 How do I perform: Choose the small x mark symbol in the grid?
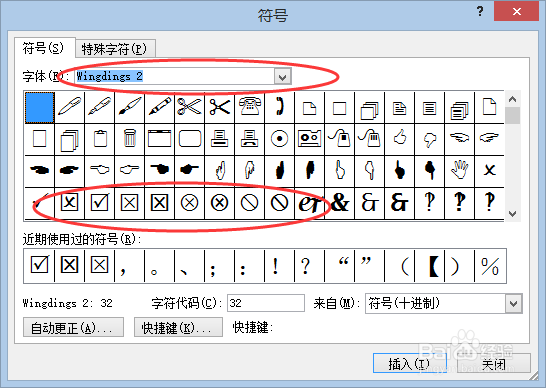[489, 170]
